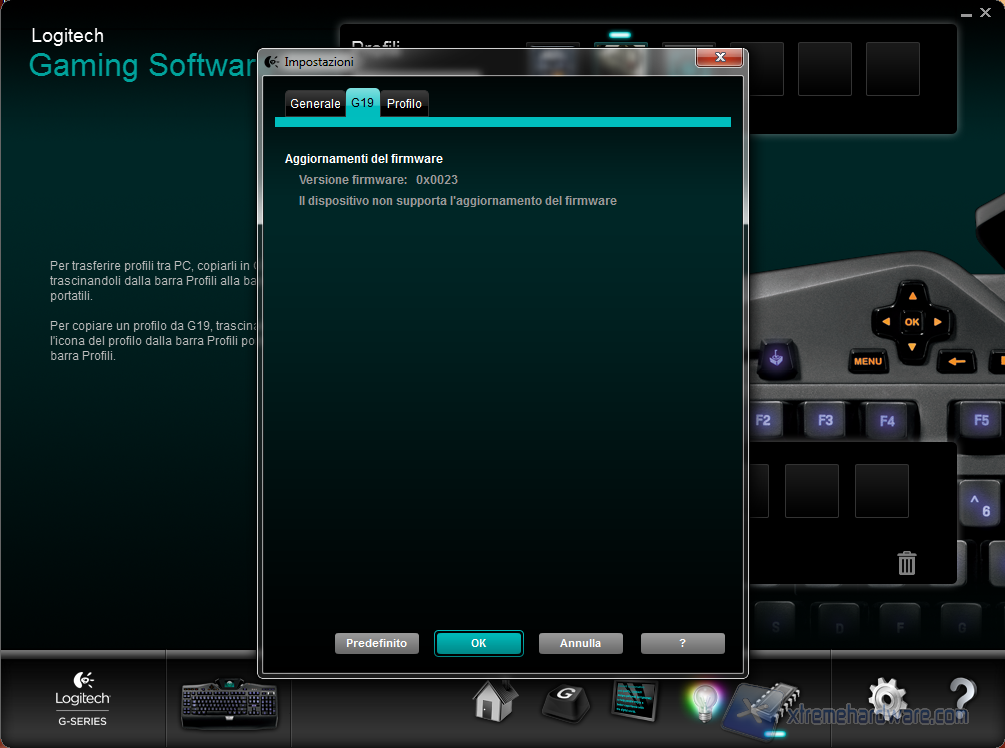Open backlight color lightbulb icon
Image resolution: width=1005 pixels, height=748 pixels.
coord(704,702)
